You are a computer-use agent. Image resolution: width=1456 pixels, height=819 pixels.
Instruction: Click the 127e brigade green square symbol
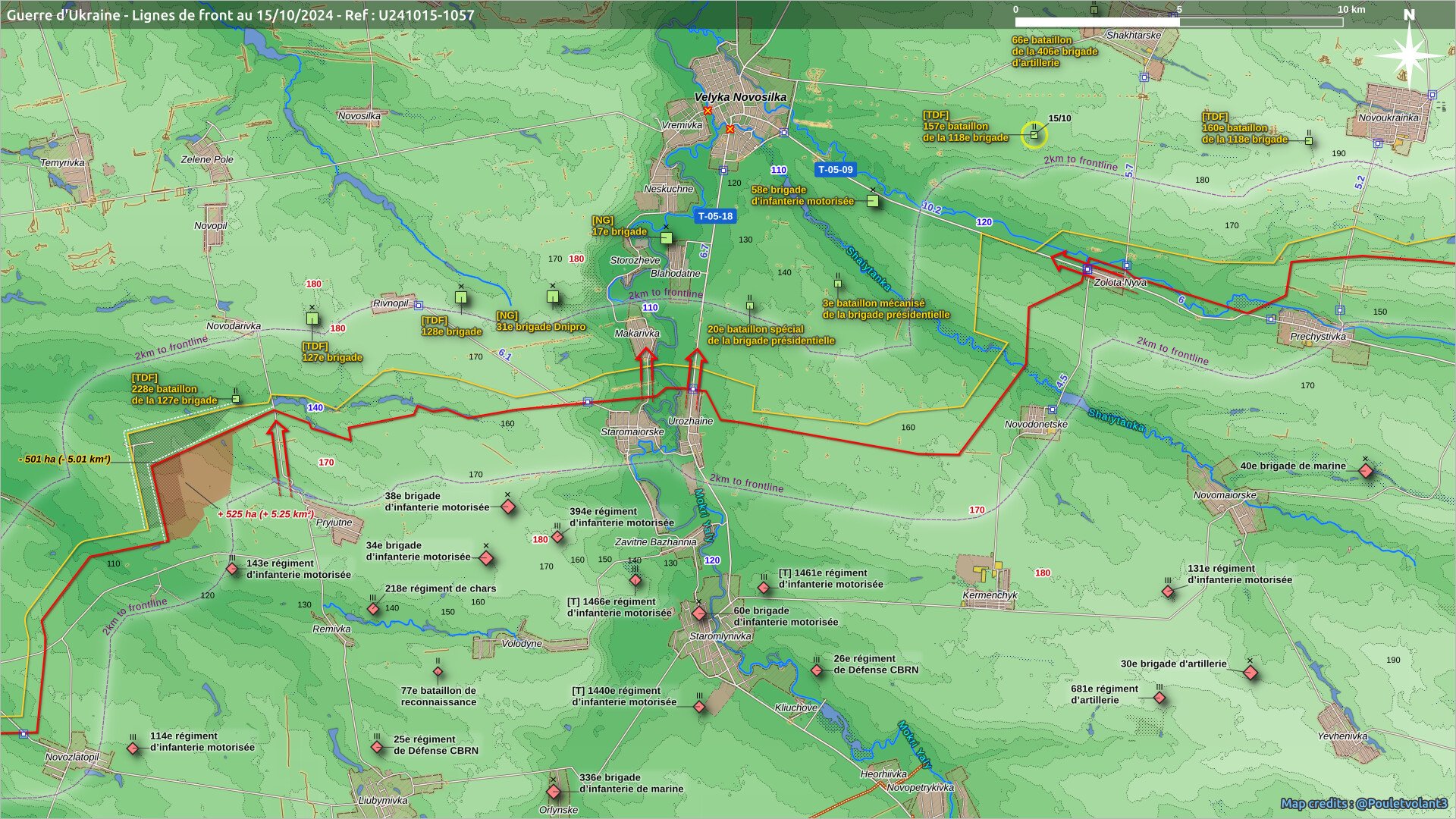[312, 318]
